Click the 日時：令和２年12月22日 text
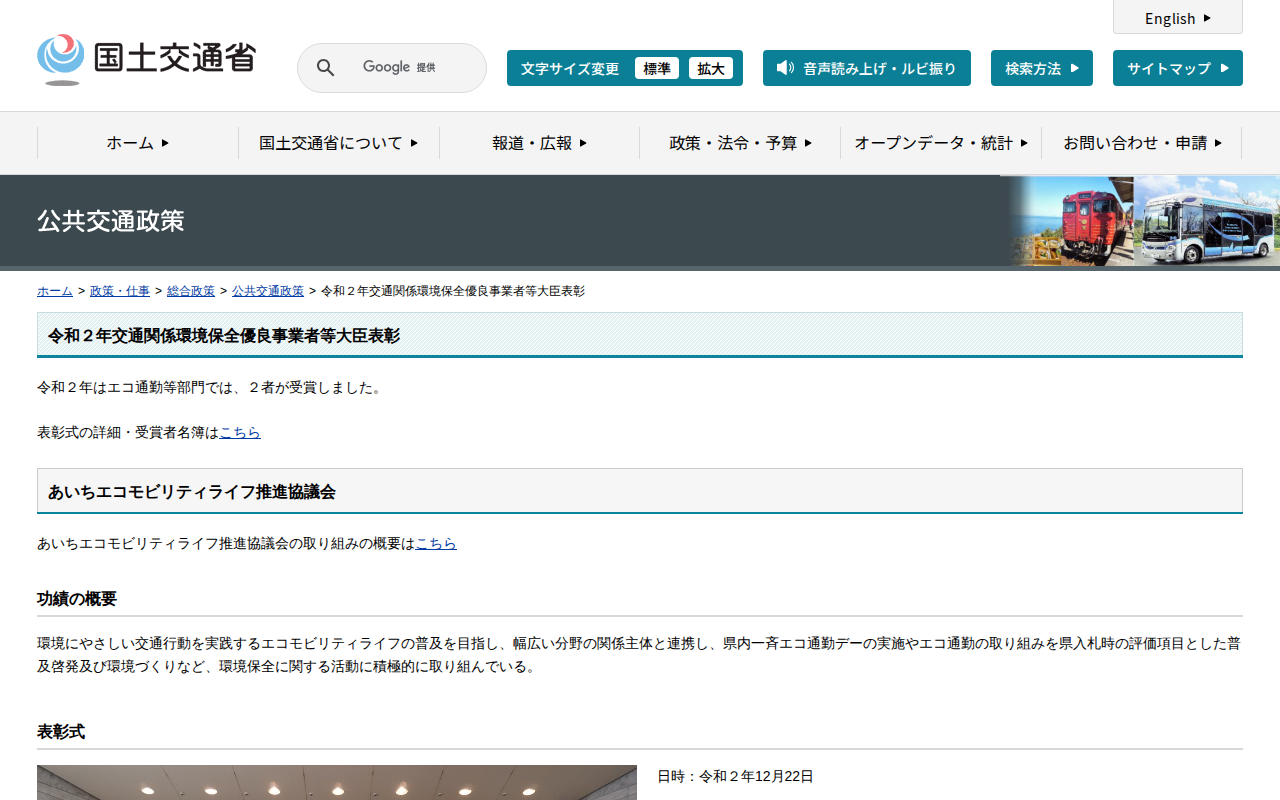This screenshot has width=1280, height=800. coord(735,776)
